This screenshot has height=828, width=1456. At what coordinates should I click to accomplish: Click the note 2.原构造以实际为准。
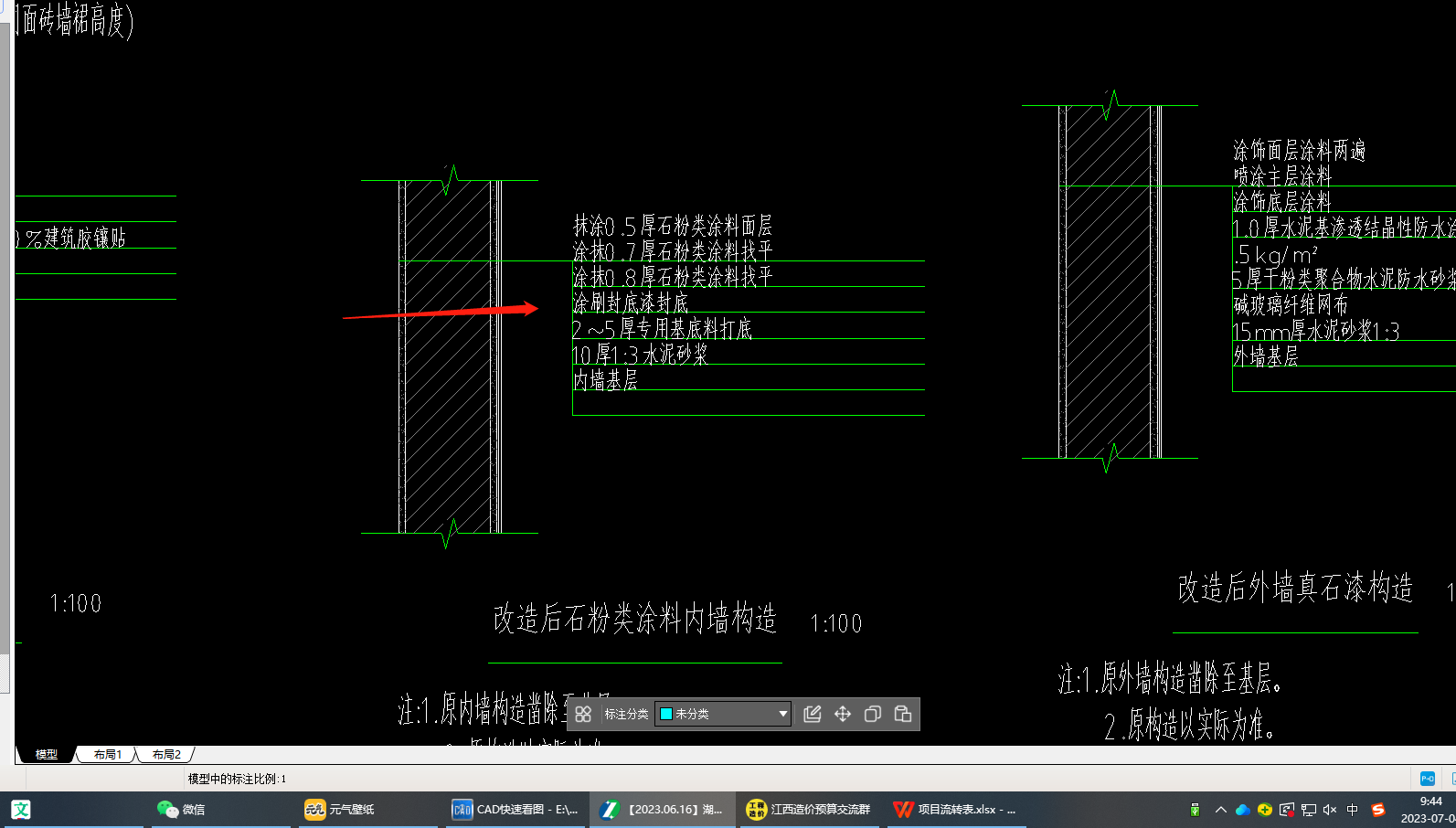coord(1189,726)
